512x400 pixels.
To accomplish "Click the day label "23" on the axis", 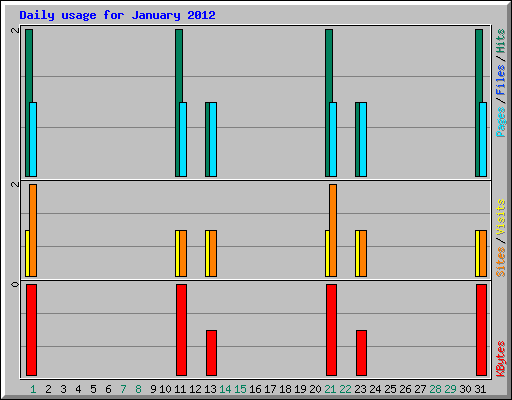I will 360,389.
